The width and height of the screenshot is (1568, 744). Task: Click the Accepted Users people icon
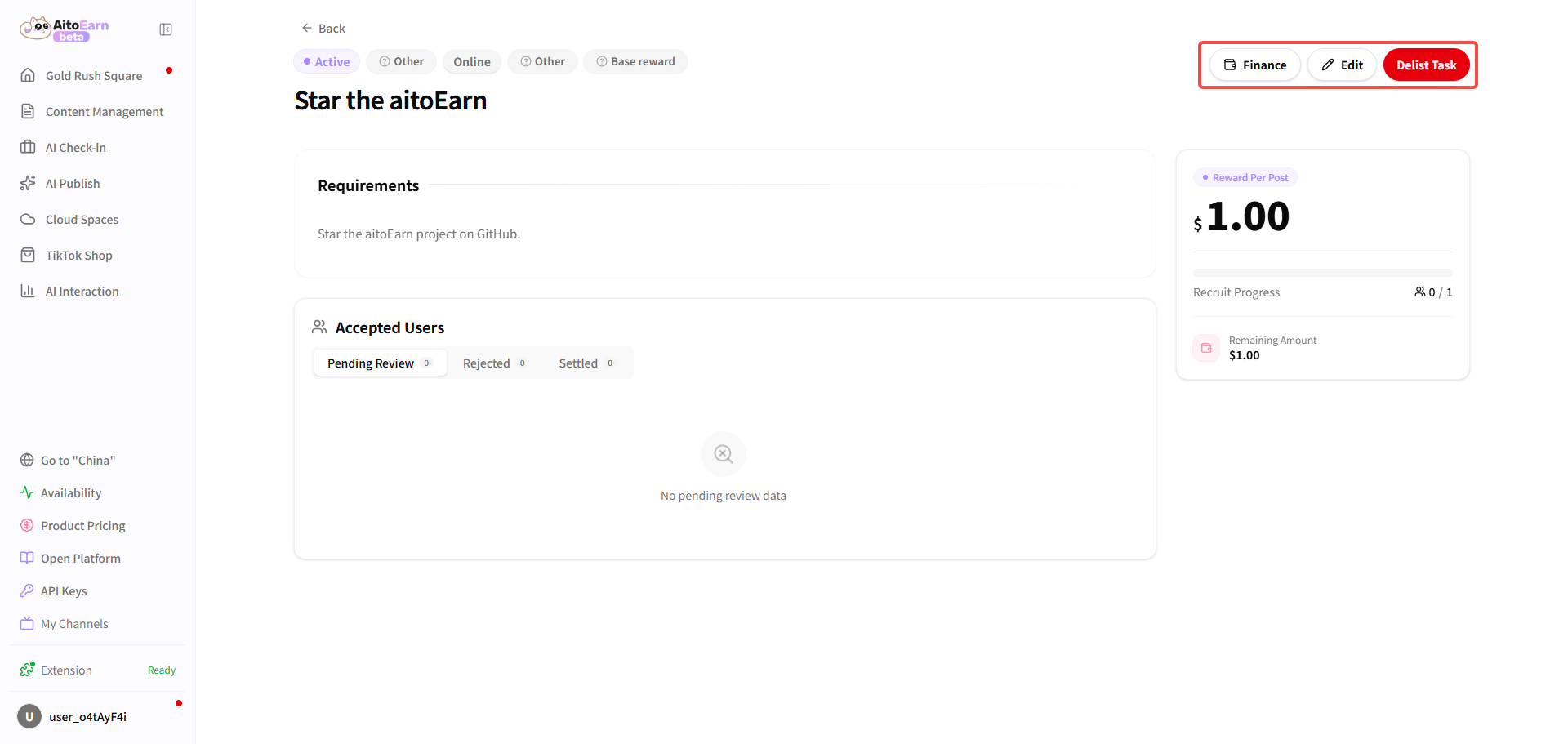pyautogui.click(x=319, y=327)
